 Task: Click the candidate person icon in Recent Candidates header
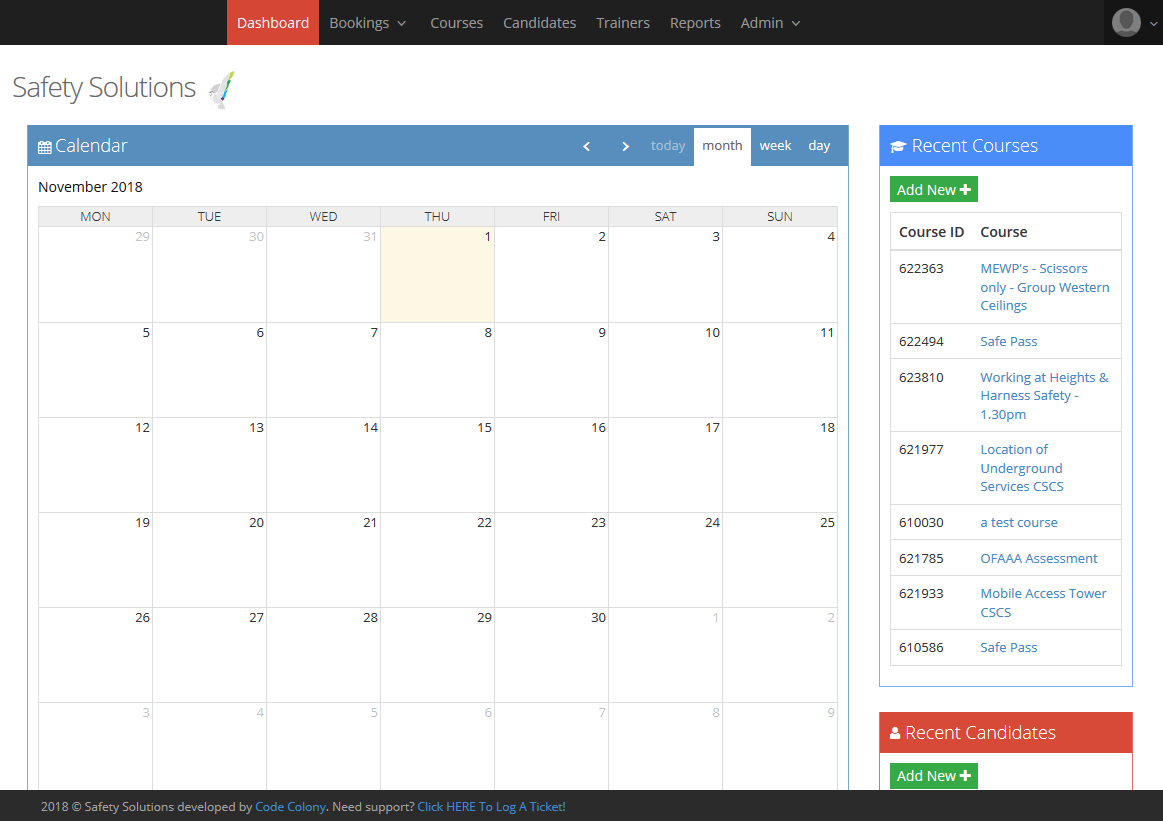[x=895, y=732]
